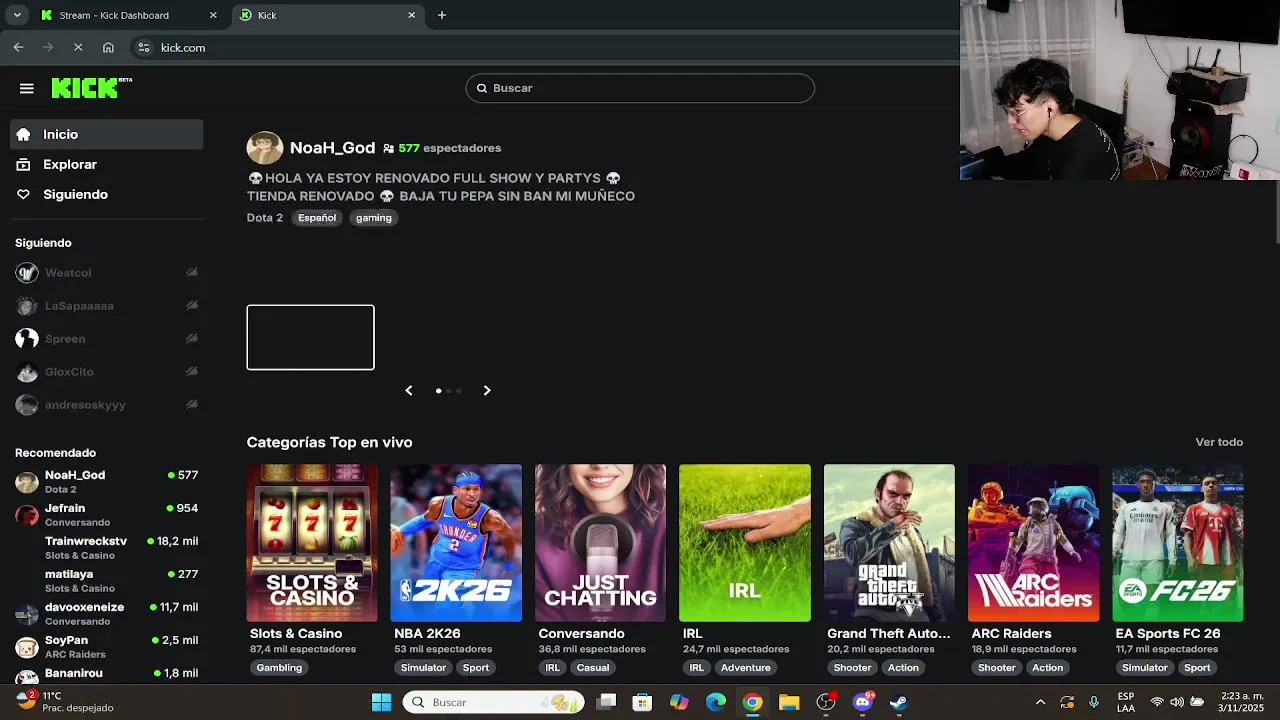The width and height of the screenshot is (1280, 720).
Task: Click Spreen offline status icon
Action: click(x=192, y=339)
